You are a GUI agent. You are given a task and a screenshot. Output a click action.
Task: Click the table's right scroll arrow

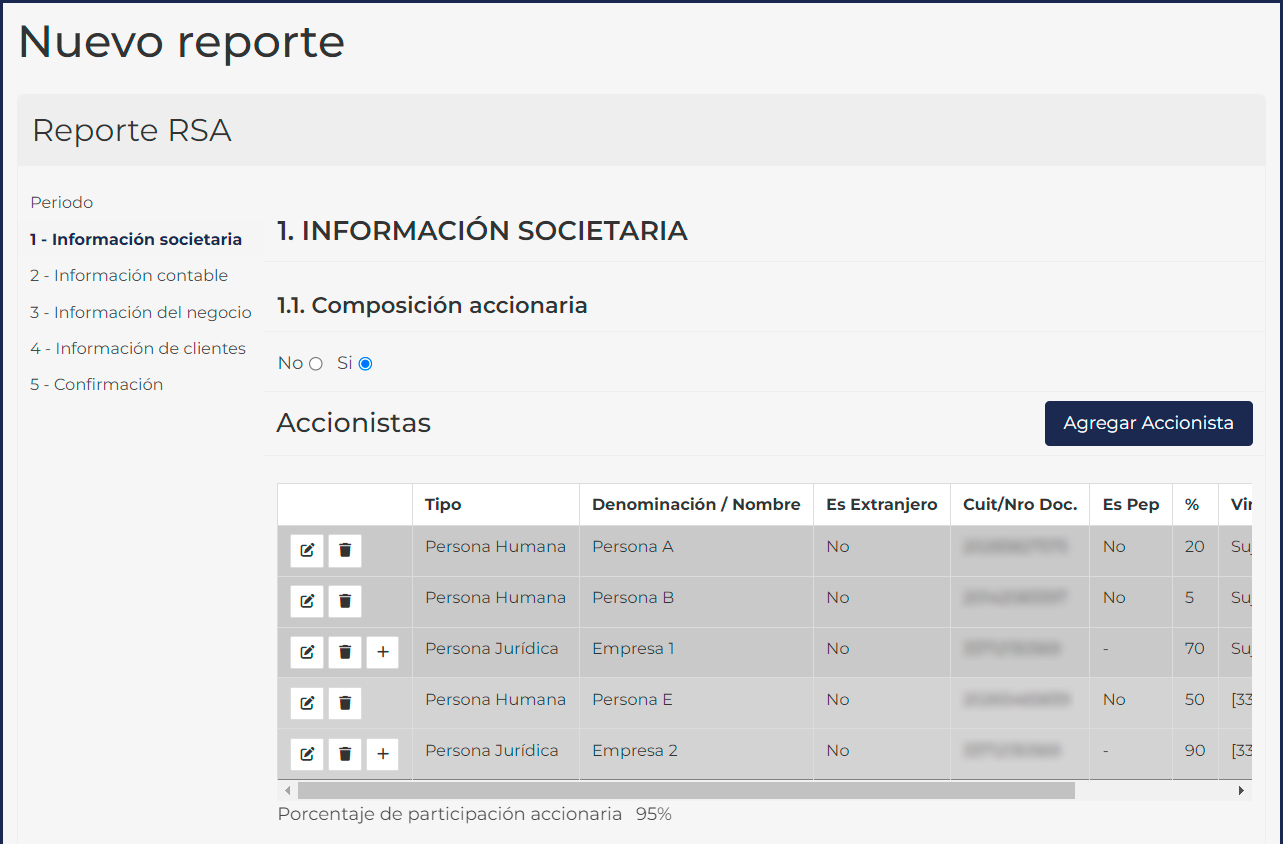pos(1241,790)
